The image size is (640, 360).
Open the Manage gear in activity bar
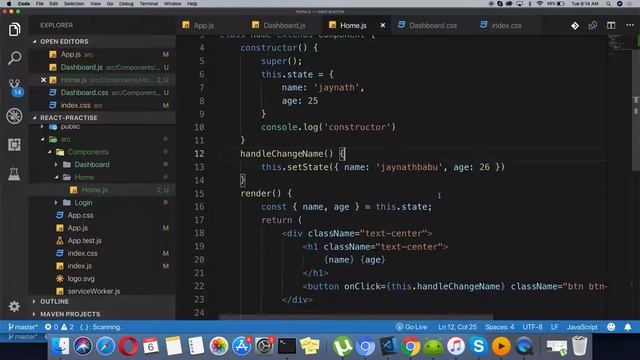[14, 306]
